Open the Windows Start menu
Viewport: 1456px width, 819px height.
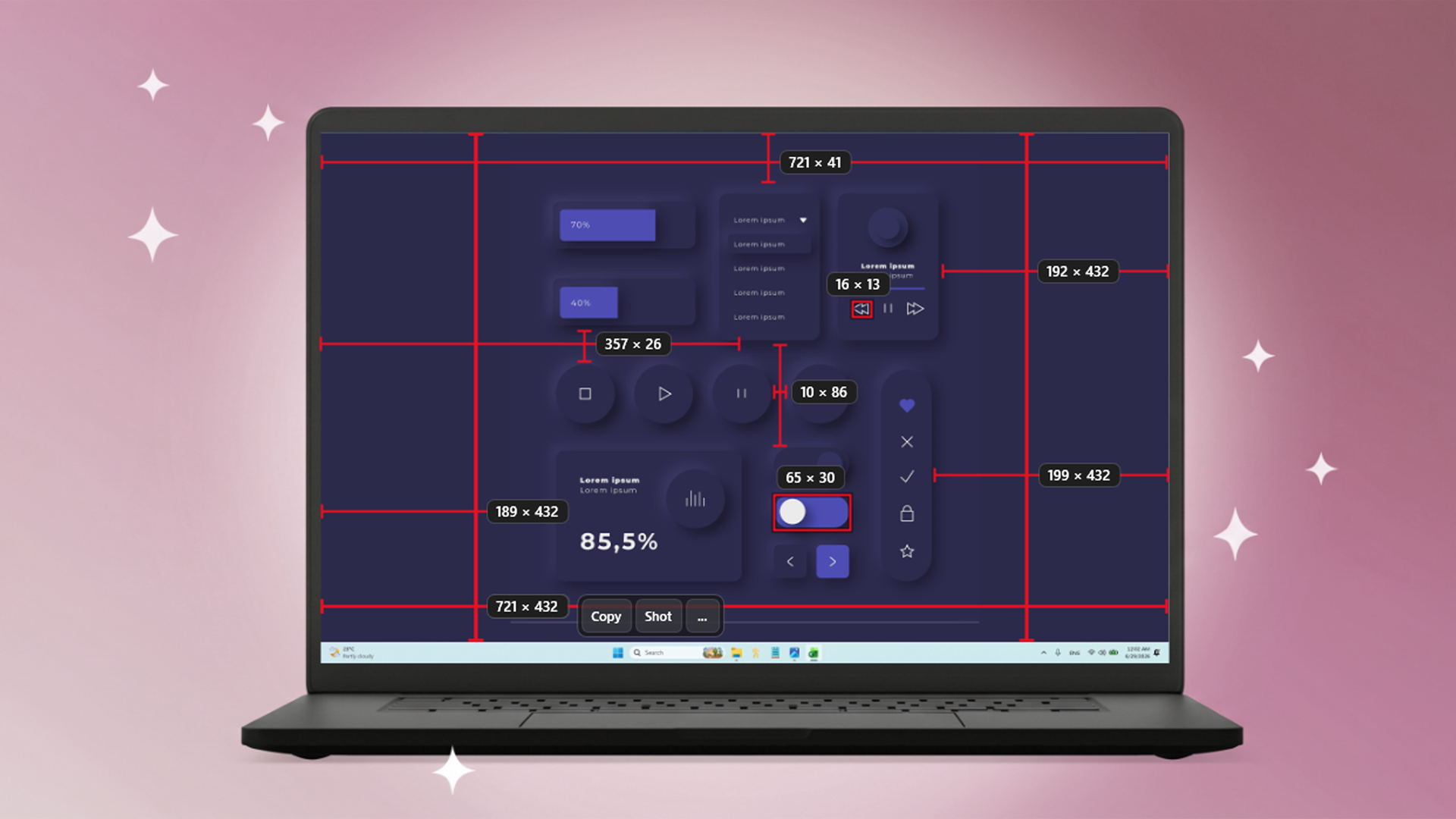618,653
